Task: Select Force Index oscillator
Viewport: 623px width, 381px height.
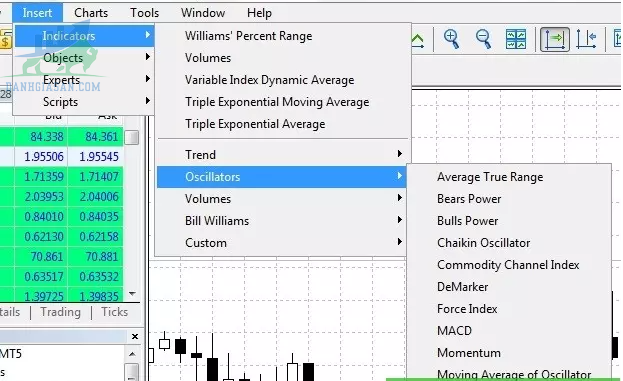Action: click(x=509, y=309)
